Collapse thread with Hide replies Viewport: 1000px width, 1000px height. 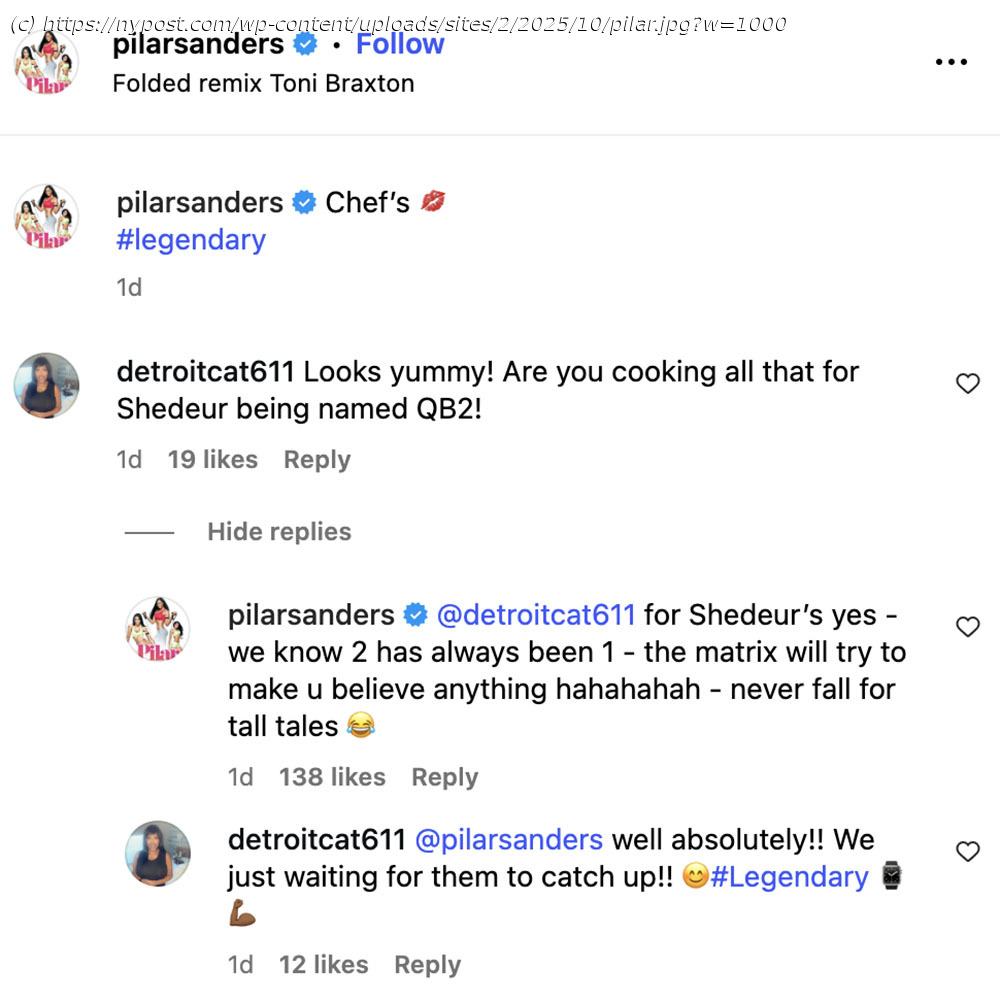coord(279,532)
